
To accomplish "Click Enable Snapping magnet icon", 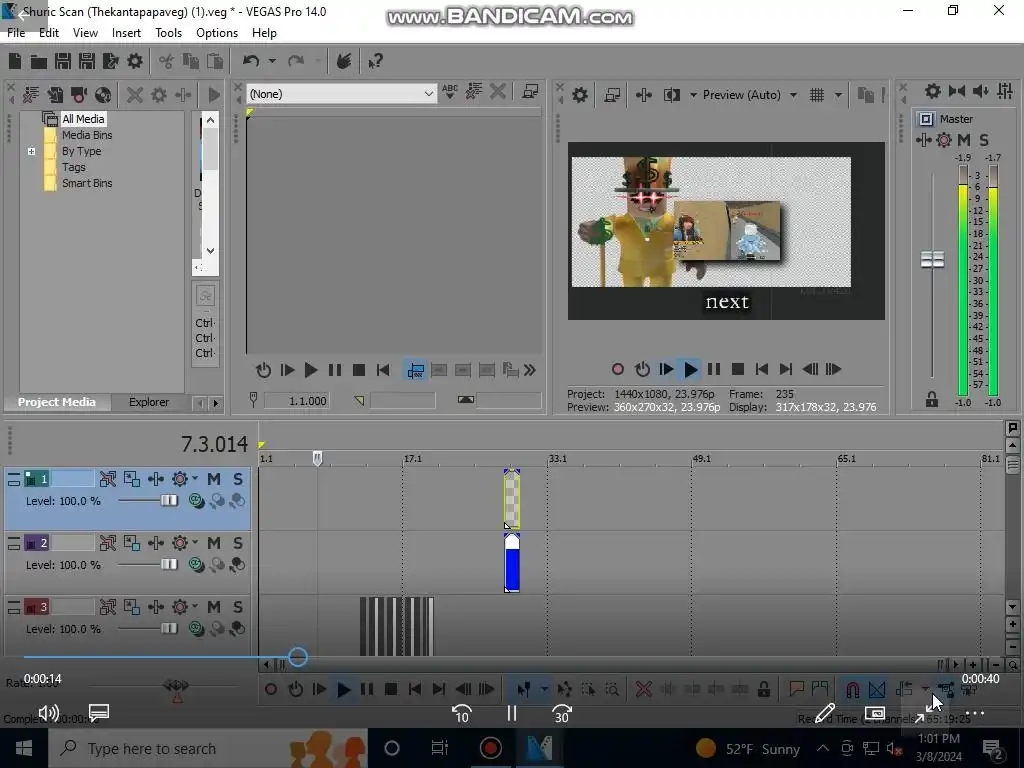I will click(852, 689).
